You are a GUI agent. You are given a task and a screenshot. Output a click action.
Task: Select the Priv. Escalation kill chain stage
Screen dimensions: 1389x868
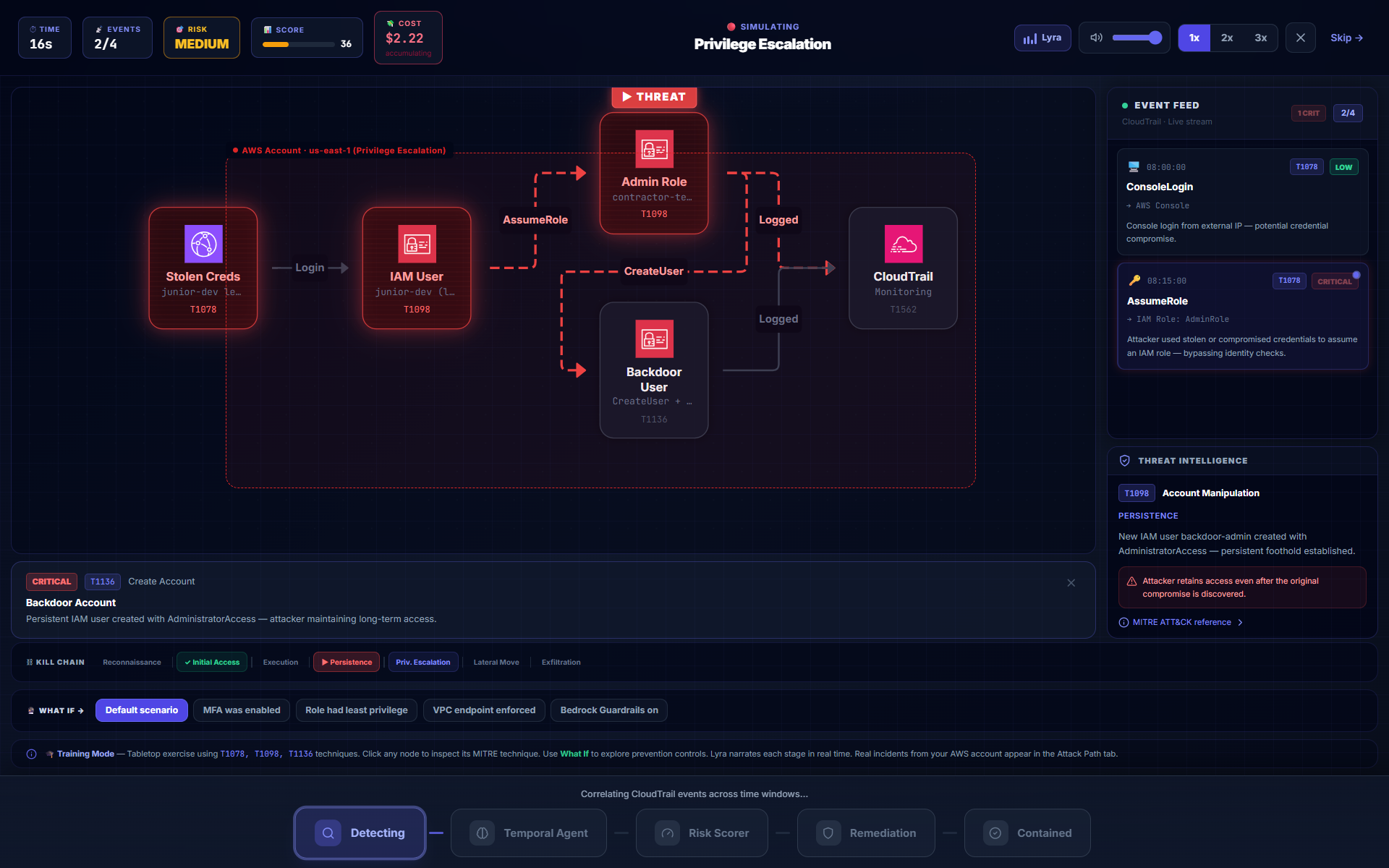(423, 662)
